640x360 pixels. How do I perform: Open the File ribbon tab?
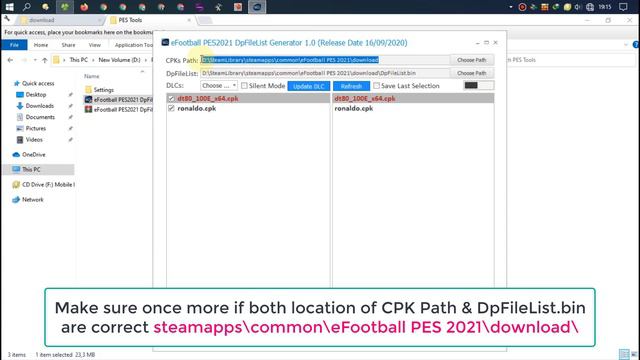[x=14, y=45]
